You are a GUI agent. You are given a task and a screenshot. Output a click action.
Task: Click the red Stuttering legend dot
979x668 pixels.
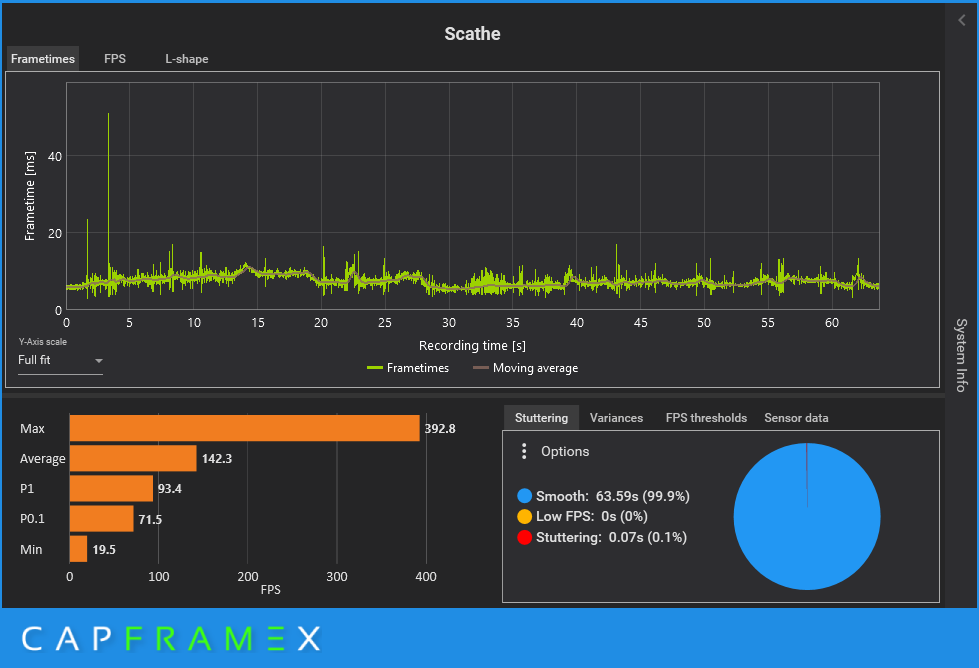[x=524, y=537]
